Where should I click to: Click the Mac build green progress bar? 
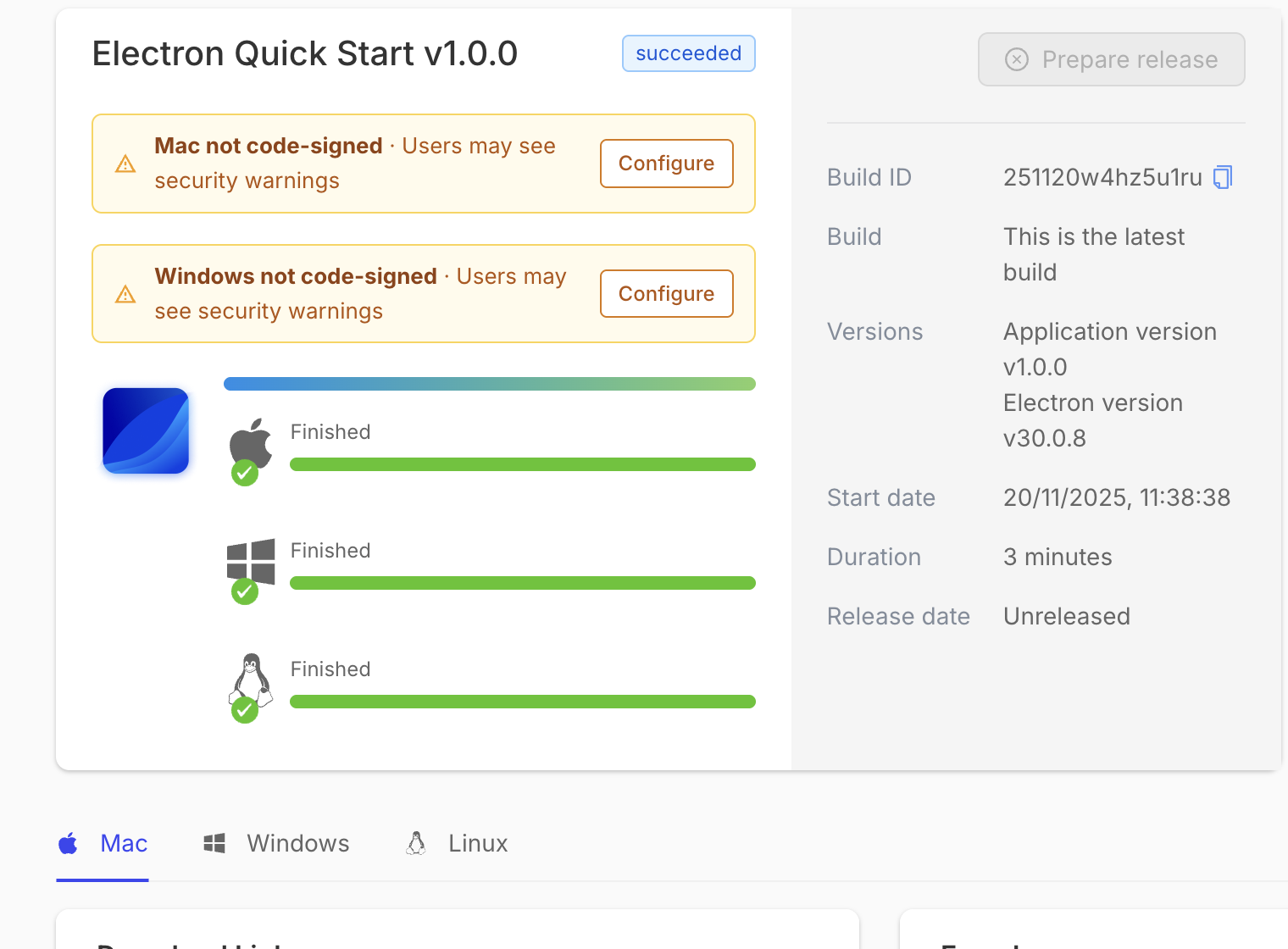pos(523,464)
